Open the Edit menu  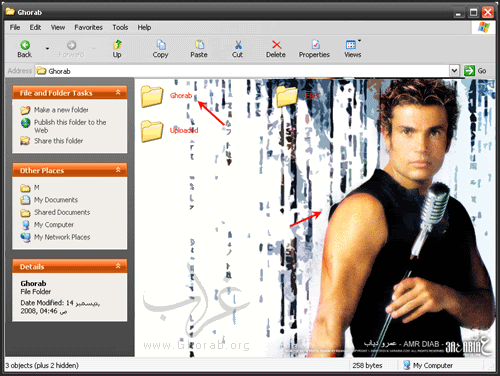click(x=35, y=27)
